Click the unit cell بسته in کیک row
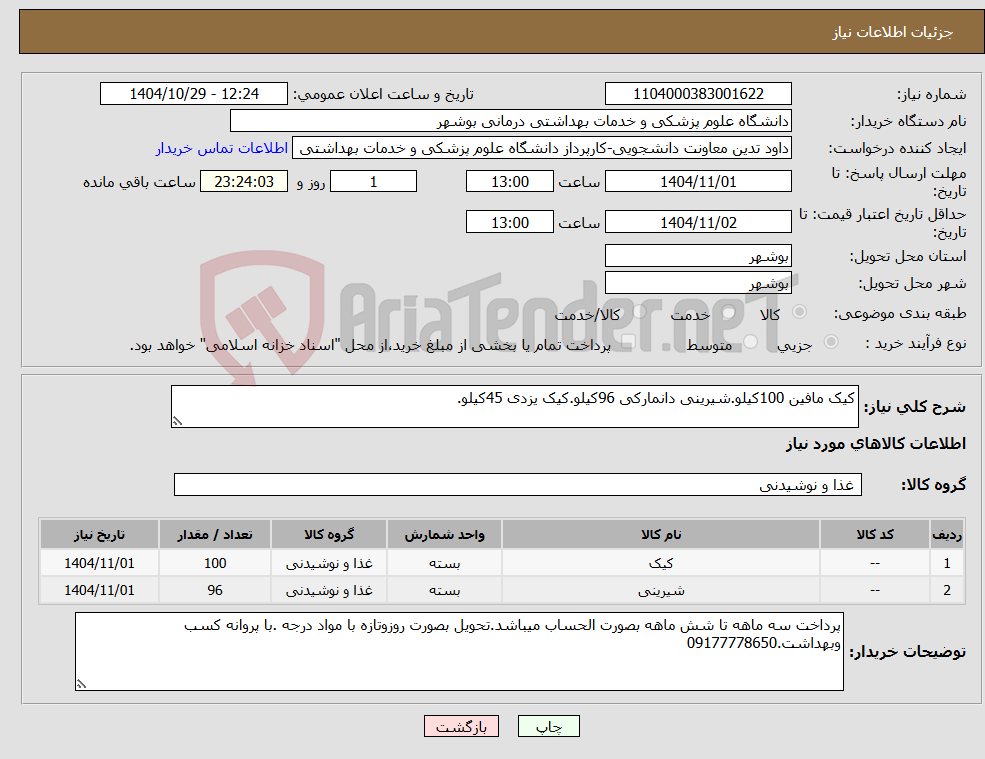The image size is (985, 759). pos(444,563)
